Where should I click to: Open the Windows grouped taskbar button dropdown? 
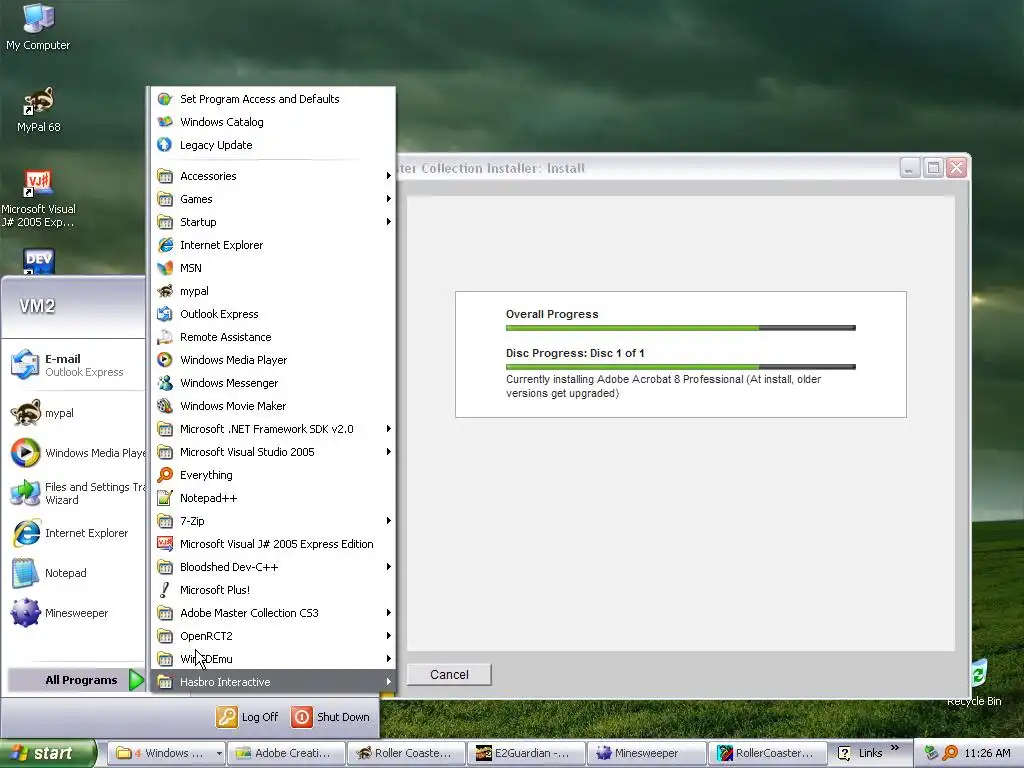(219, 753)
